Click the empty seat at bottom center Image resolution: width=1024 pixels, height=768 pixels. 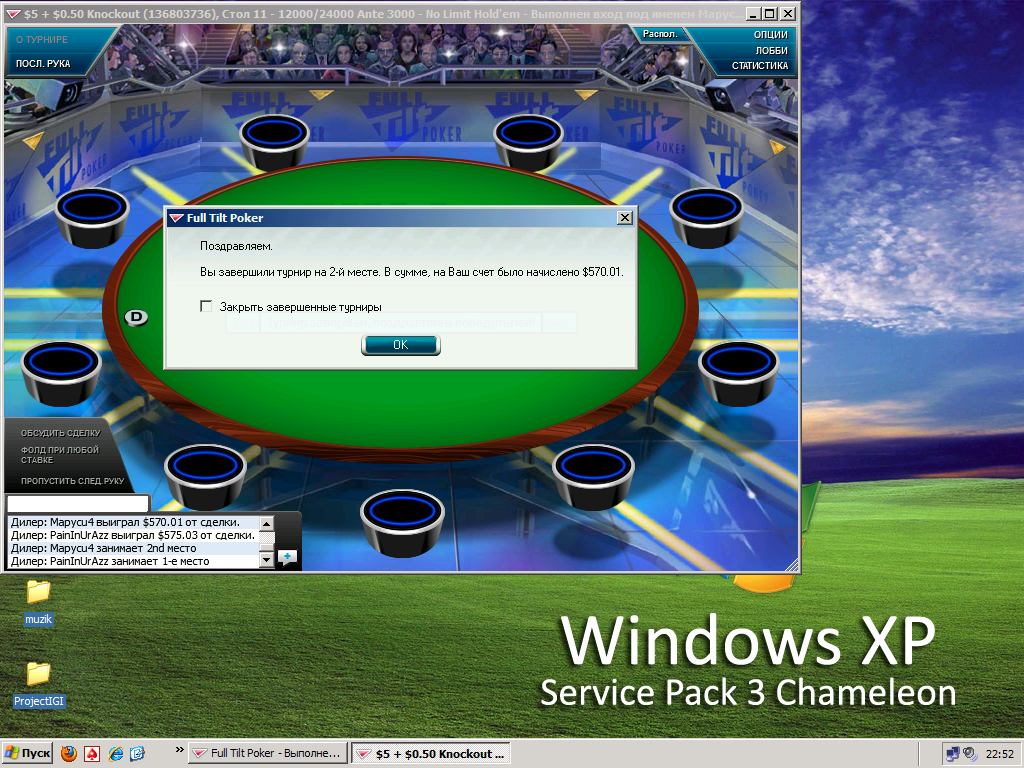click(x=402, y=523)
